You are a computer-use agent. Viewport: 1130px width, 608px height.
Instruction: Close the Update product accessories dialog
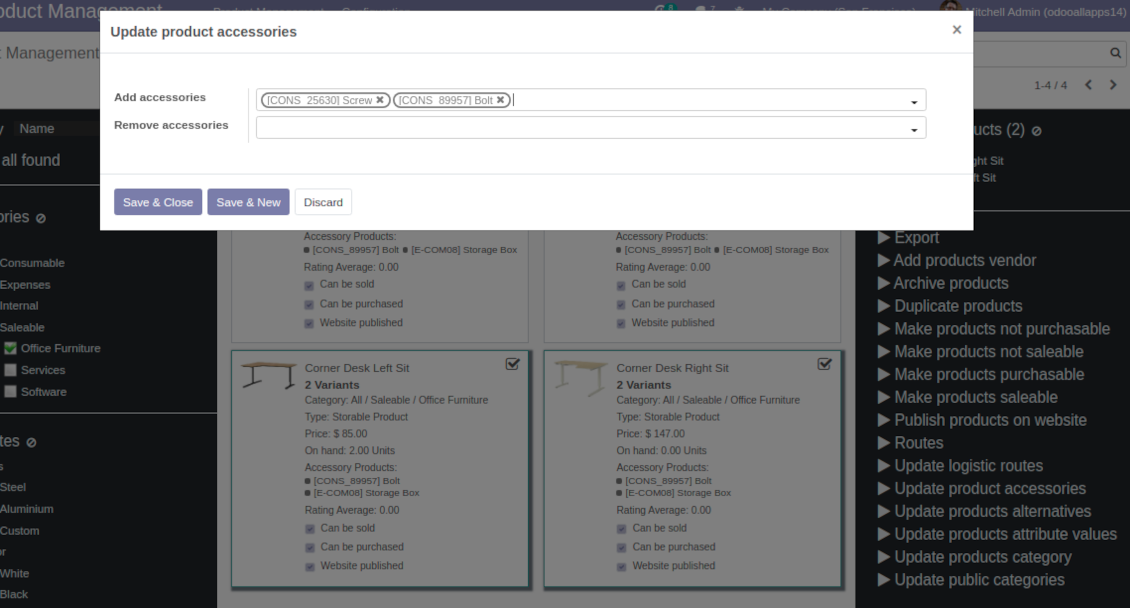point(956,30)
